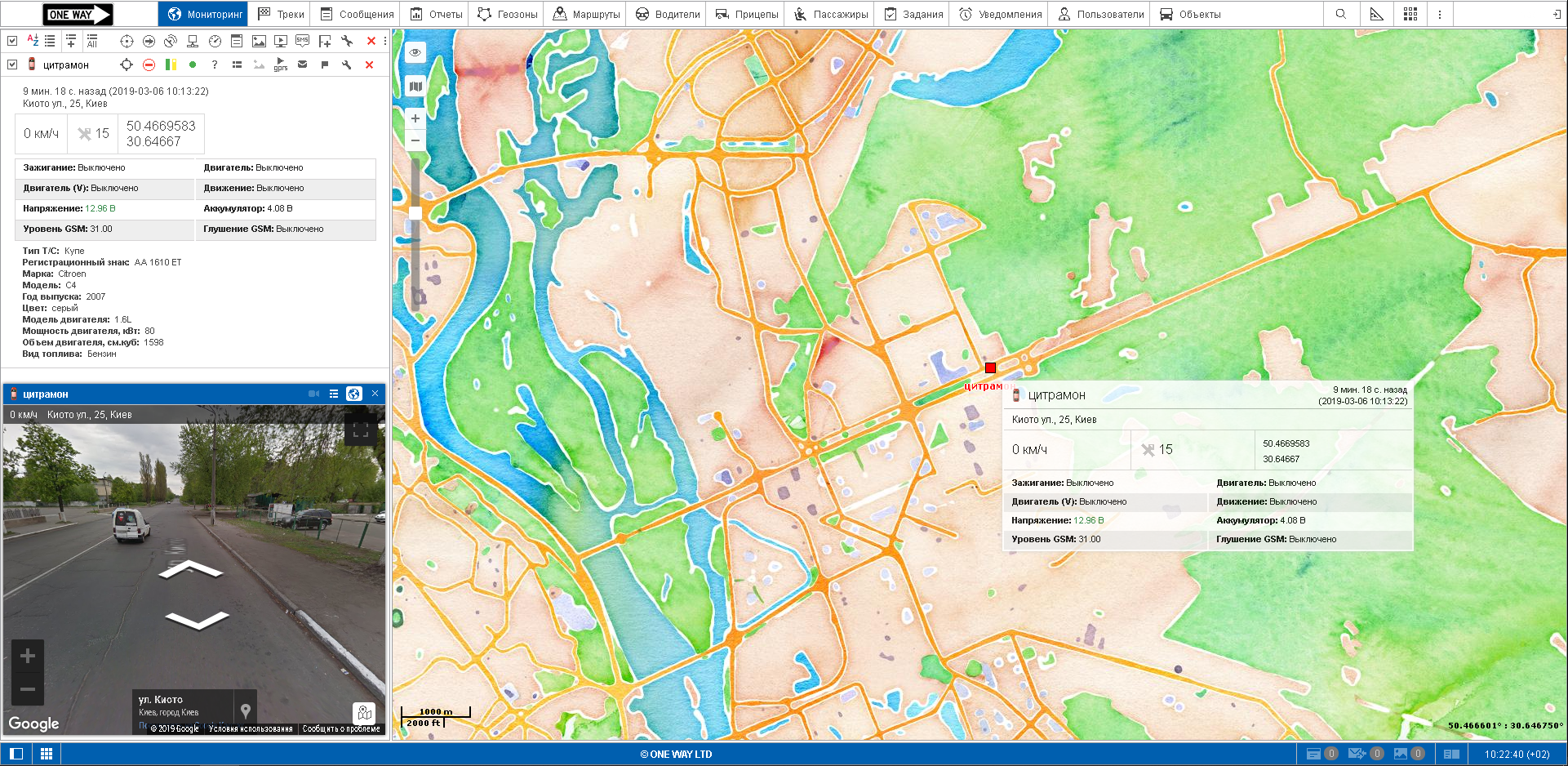Image resolution: width=1568 pixels, height=766 pixels.
Task: Click the 'All' list icon
Action: click(92, 41)
